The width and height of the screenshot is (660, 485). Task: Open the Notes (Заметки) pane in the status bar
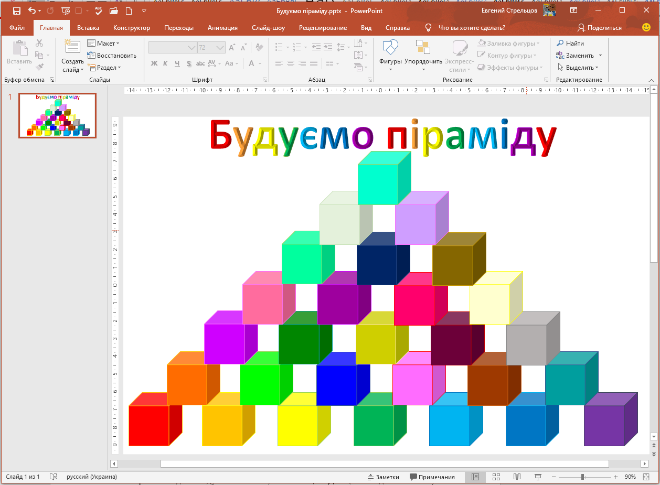[385, 477]
